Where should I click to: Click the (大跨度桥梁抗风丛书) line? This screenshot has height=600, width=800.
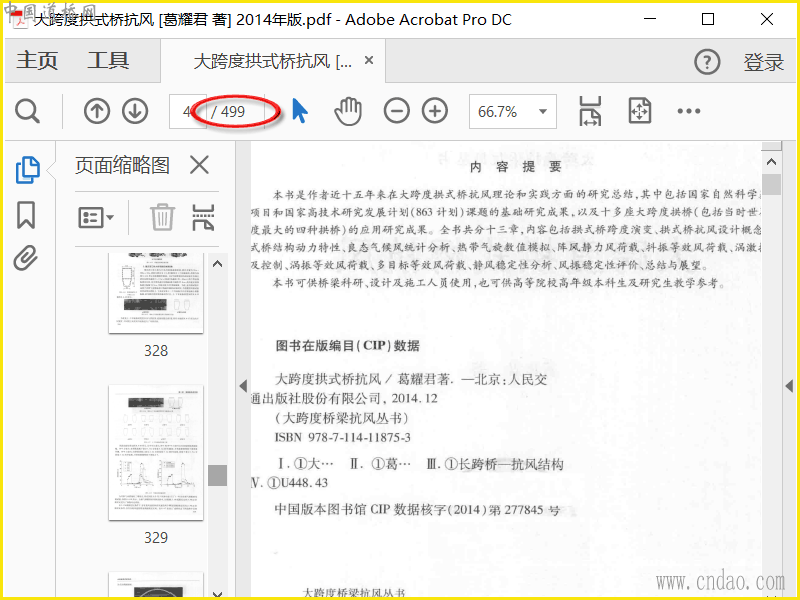(x=342, y=418)
